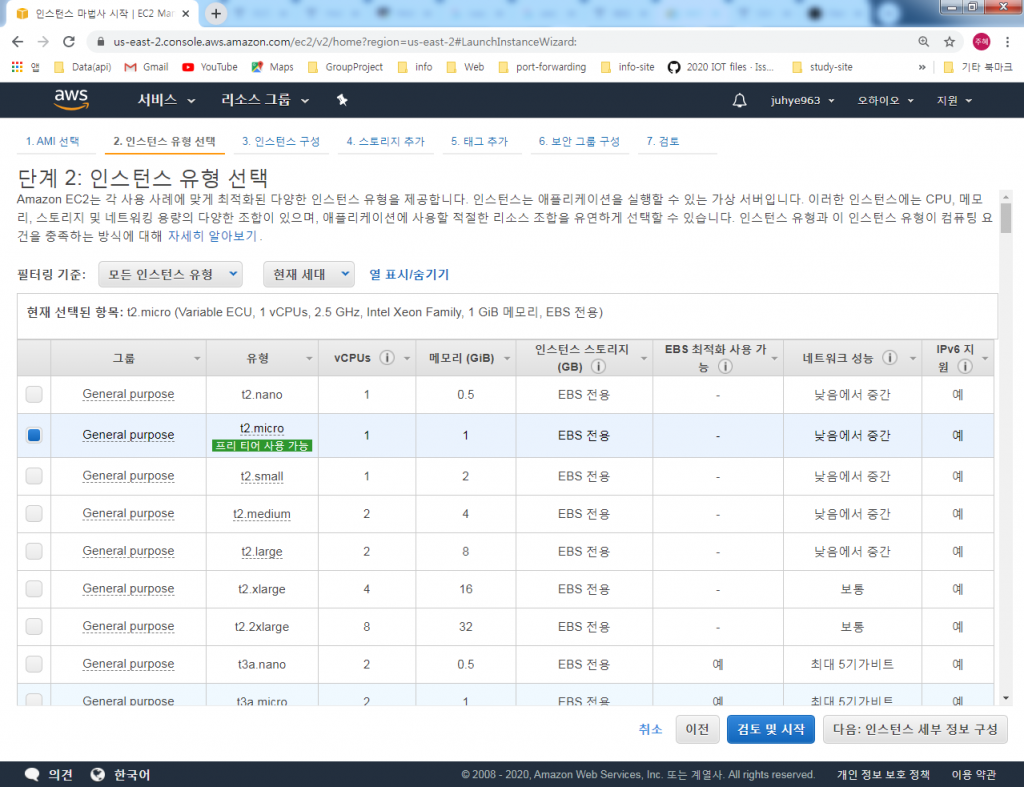Open the privacy policy footer link
Screen dimensions: 1024x787
pyautogui.click(x=883, y=775)
